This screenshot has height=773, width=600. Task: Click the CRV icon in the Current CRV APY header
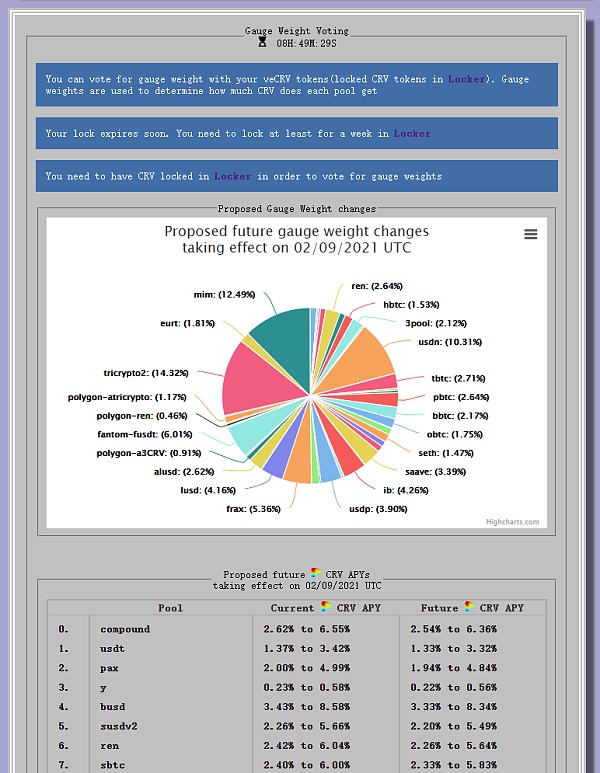[x=325, y=607]
